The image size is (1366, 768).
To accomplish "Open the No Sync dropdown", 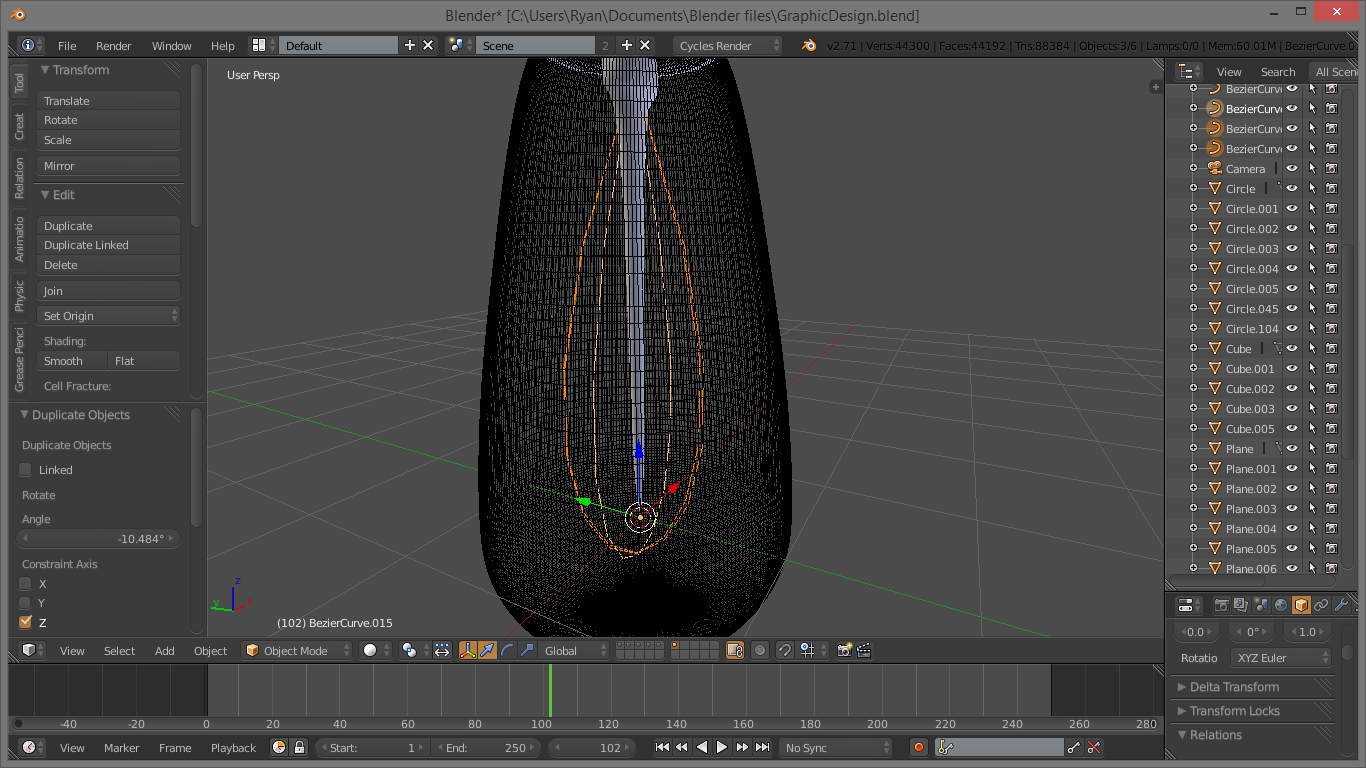I will (836, 747).
